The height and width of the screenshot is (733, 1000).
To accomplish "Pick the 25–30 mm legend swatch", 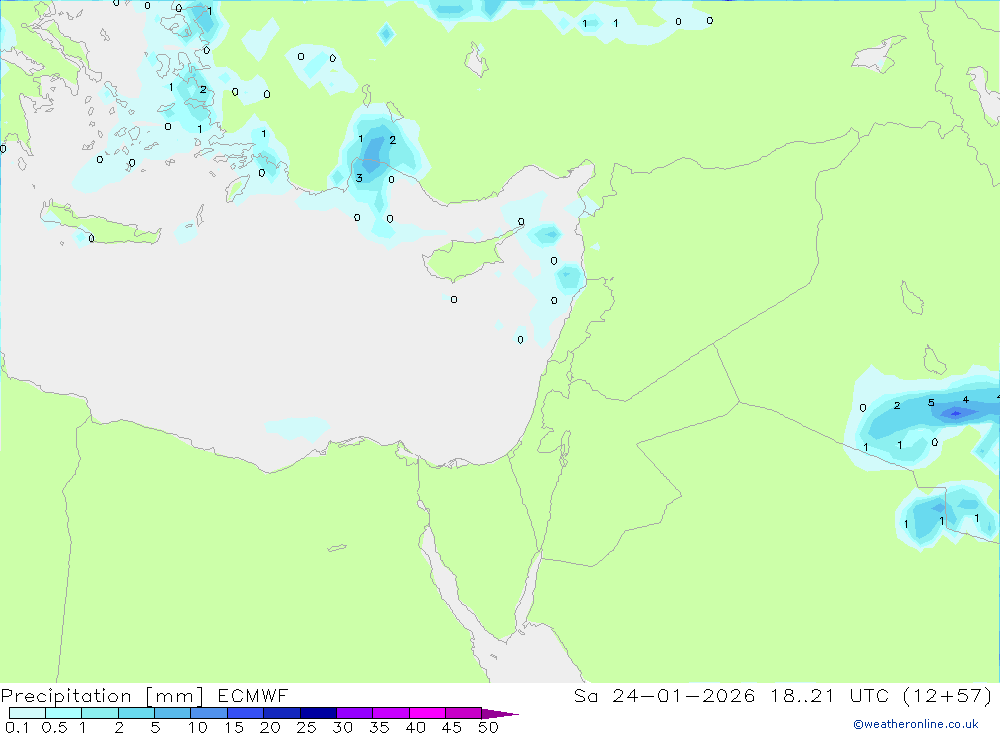I will (x=318, y=713).
